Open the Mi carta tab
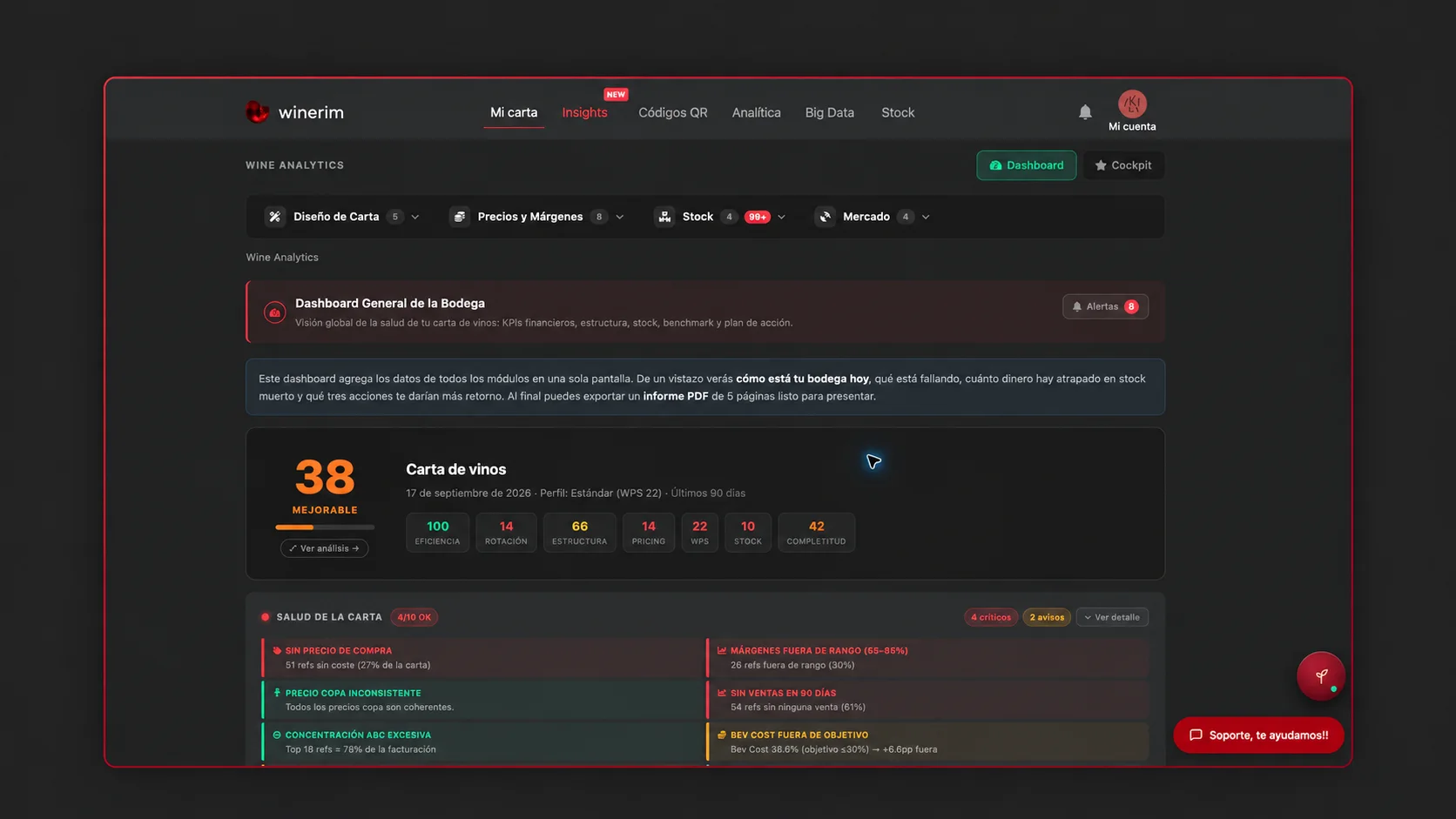This screenshot has height=819, width=1456. [x=514, y=112]
